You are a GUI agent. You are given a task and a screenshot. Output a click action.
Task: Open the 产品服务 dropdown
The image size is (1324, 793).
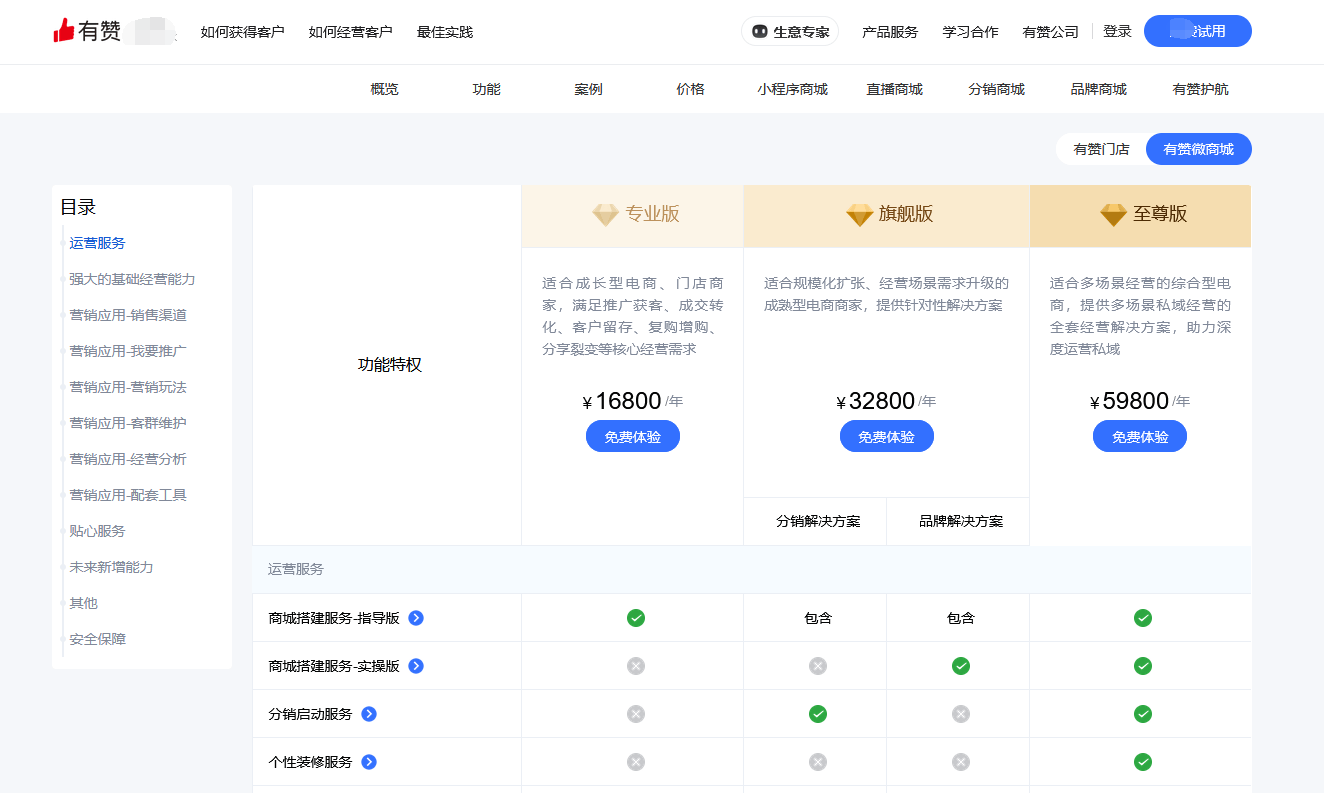coord(888,31)
